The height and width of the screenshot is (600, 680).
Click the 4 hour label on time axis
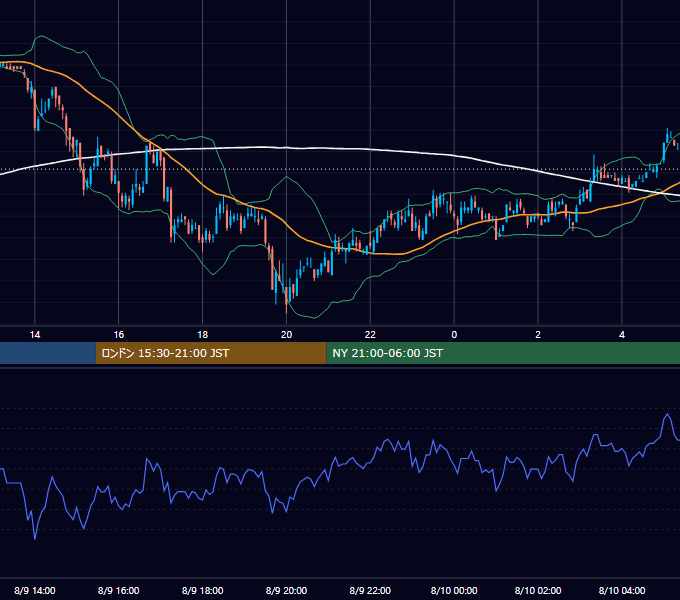pyautogui.click(x=622, y=335)
